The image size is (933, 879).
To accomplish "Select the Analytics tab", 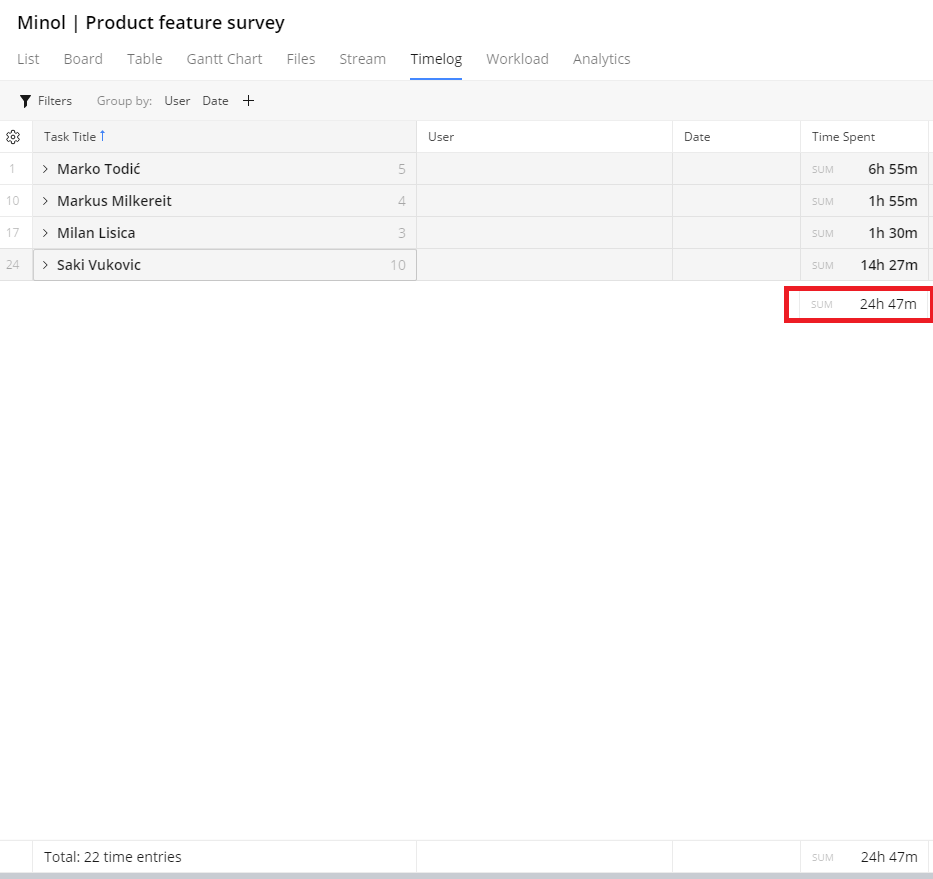I will tap(601, 59).
